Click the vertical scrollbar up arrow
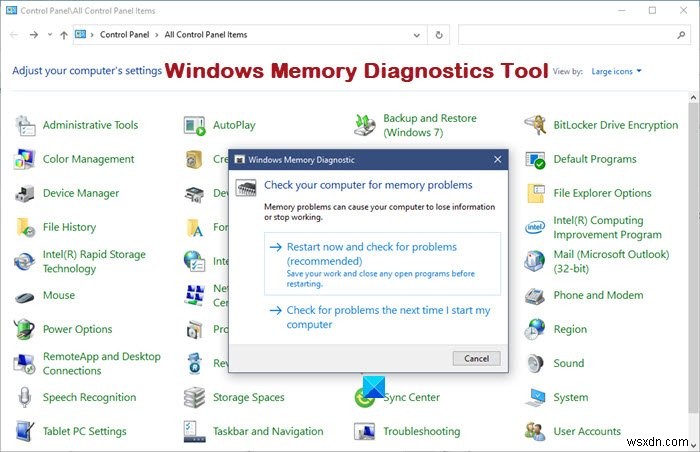 coord(693,97)
